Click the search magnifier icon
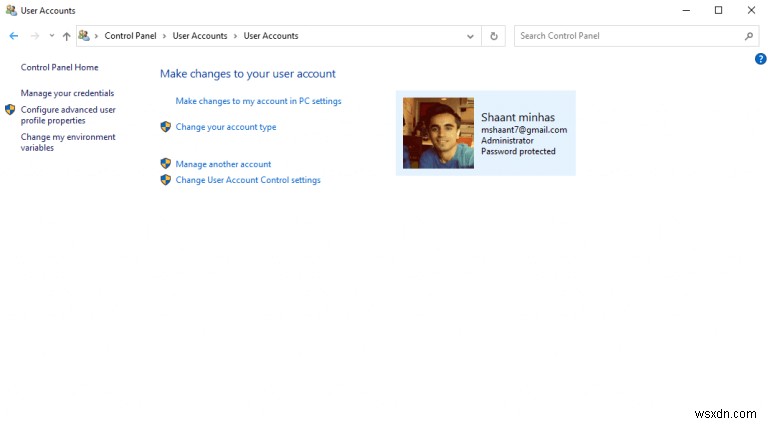Image resolution: width=768 pixels, height=424 pixels. click(x=749, y=36)
